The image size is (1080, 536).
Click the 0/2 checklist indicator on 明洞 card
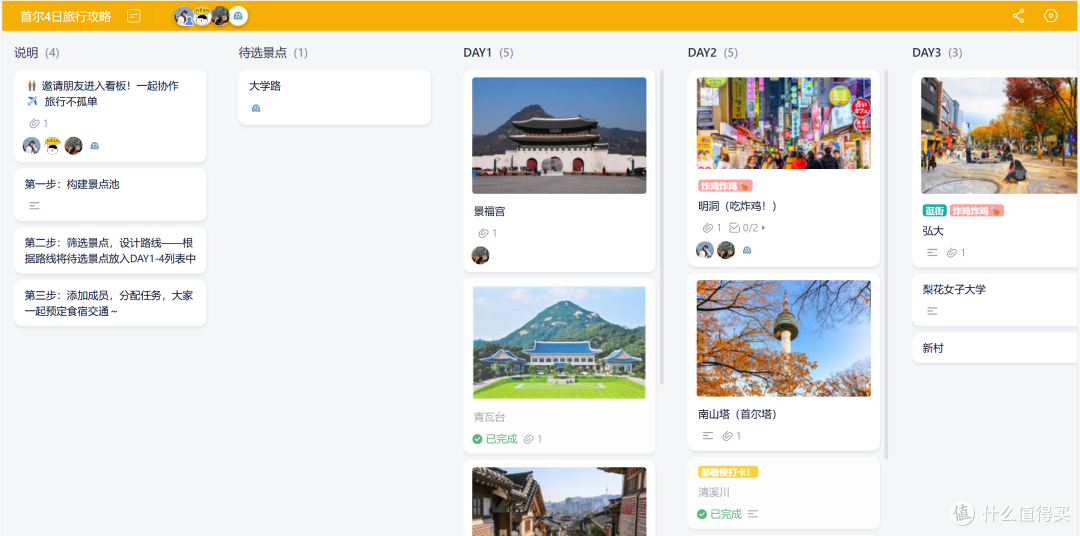pos(744,227)
